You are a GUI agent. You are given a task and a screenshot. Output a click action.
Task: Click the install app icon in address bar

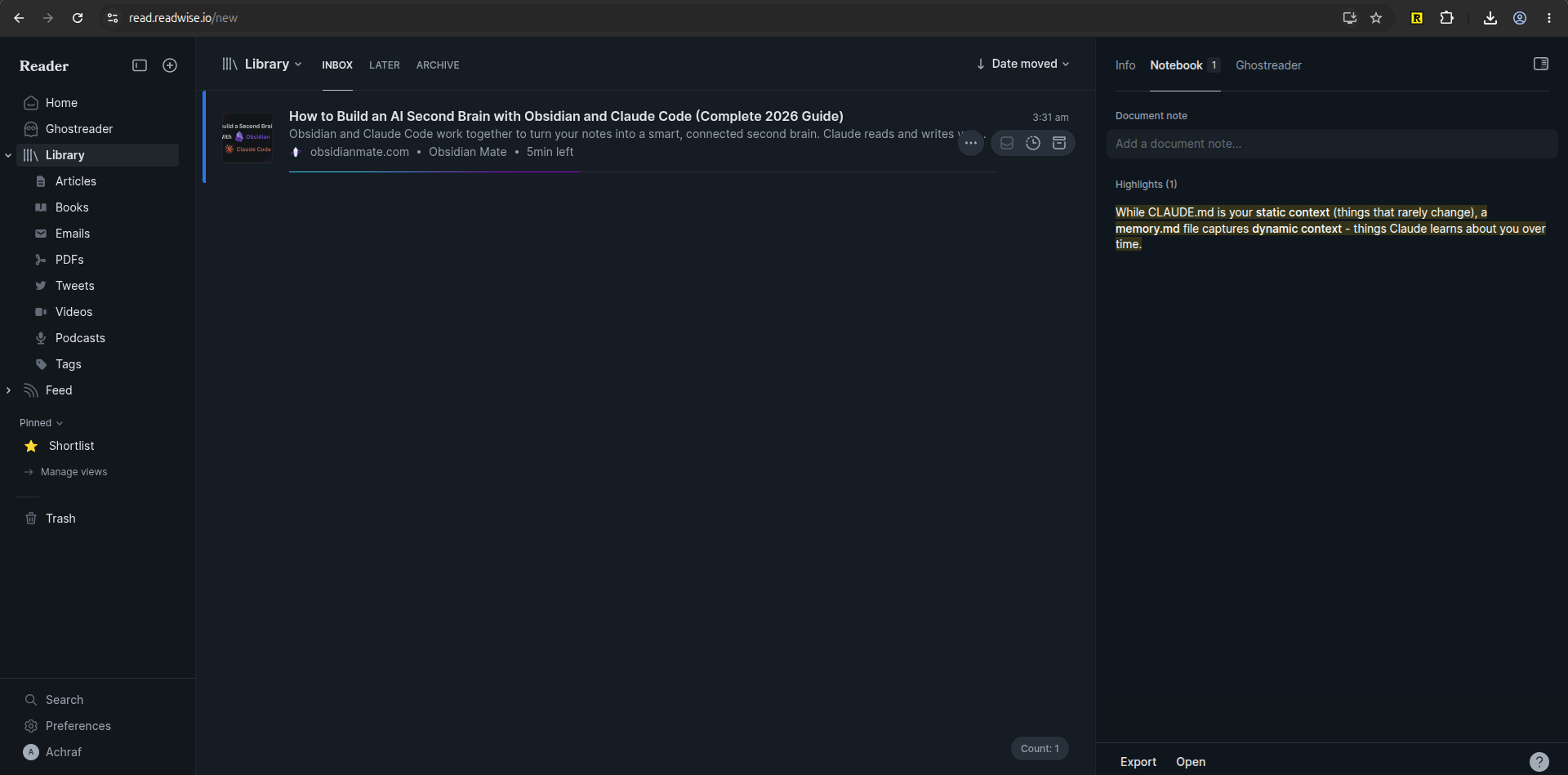[1350, 18]
